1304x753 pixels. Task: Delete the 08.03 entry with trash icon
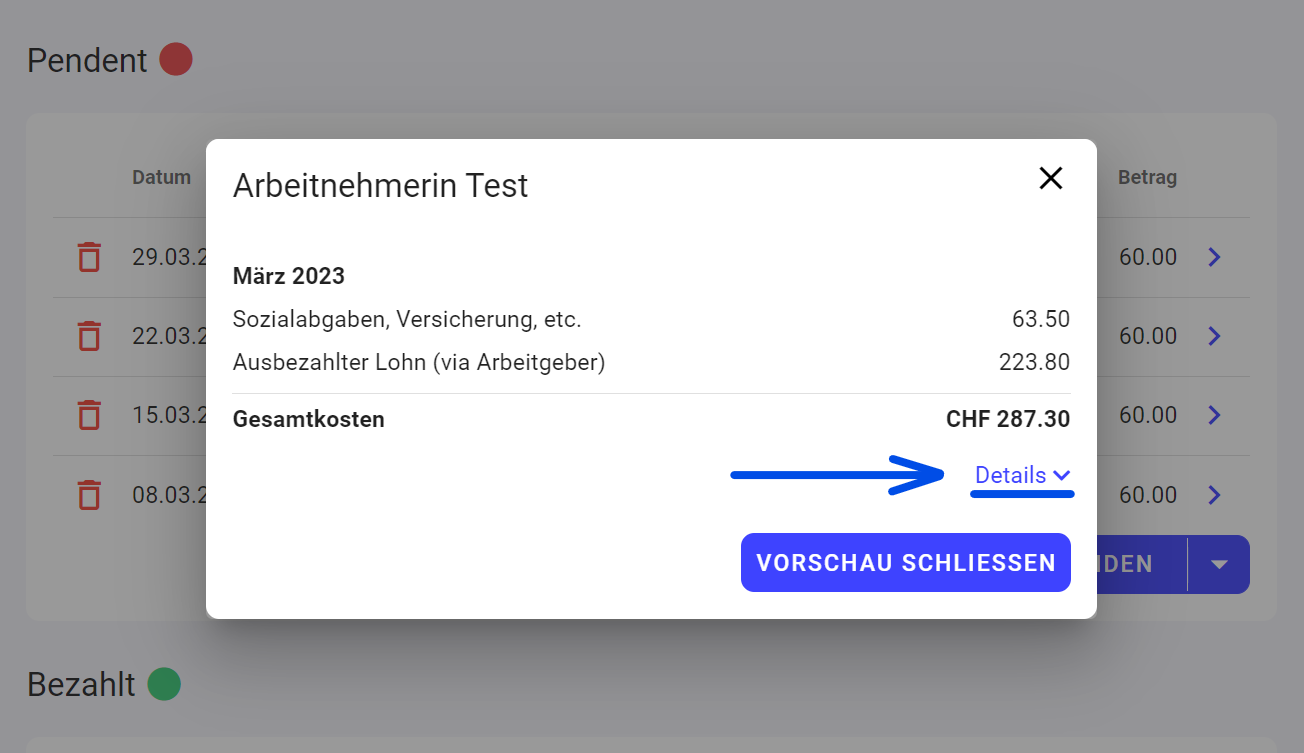pos(90,495)
